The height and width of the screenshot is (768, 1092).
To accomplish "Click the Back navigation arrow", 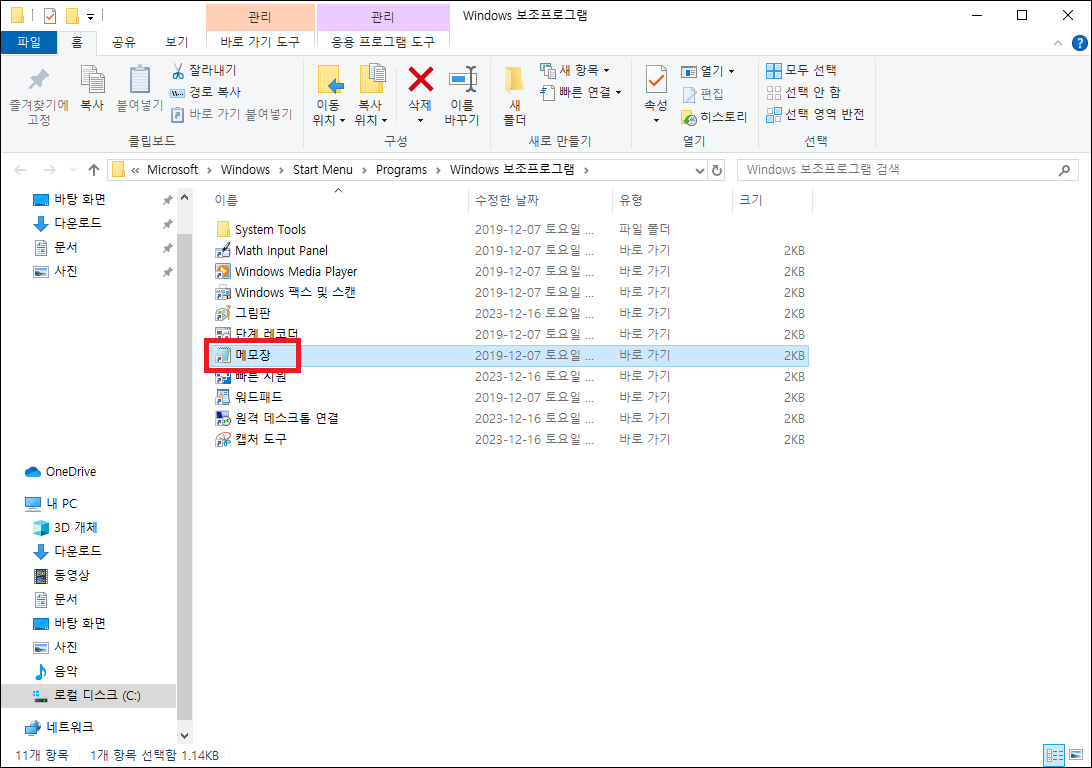I will tap(21, 170).
